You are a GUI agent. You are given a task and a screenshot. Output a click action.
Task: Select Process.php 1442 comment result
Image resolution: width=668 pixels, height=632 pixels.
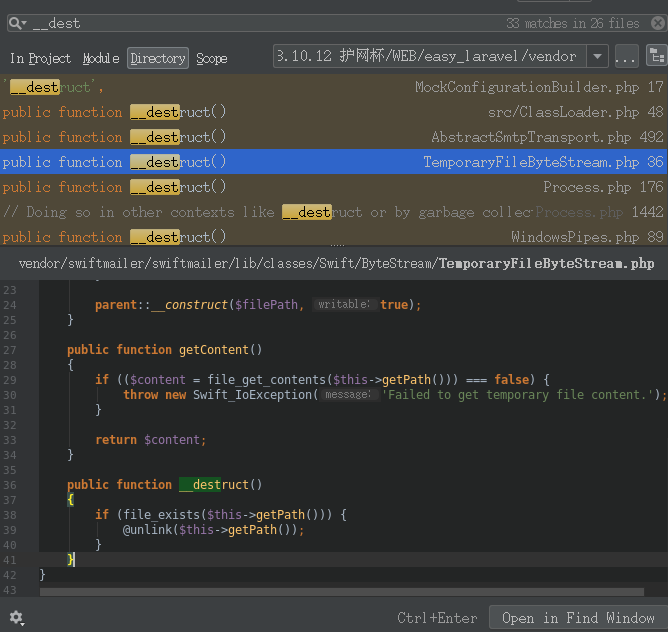(x=334, y=212)
